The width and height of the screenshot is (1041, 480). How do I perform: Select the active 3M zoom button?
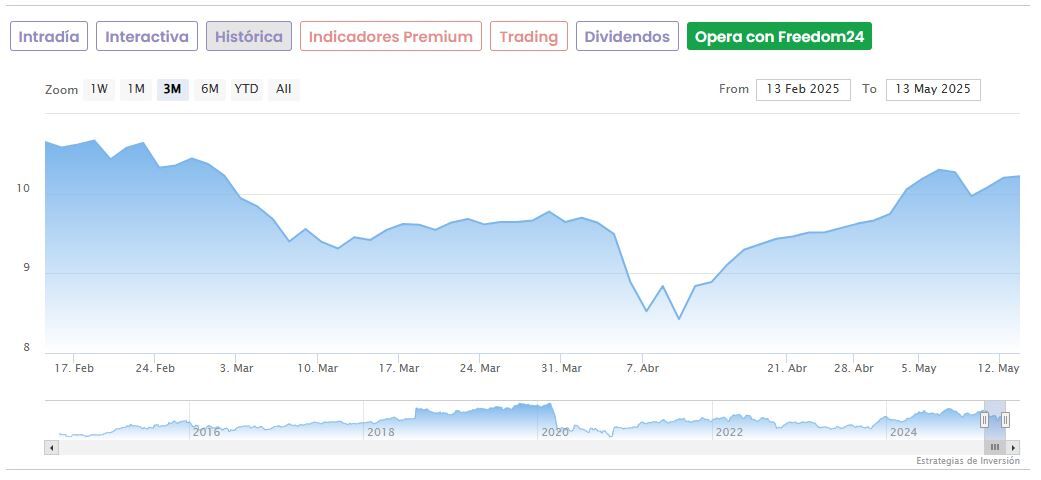[172, 89]
